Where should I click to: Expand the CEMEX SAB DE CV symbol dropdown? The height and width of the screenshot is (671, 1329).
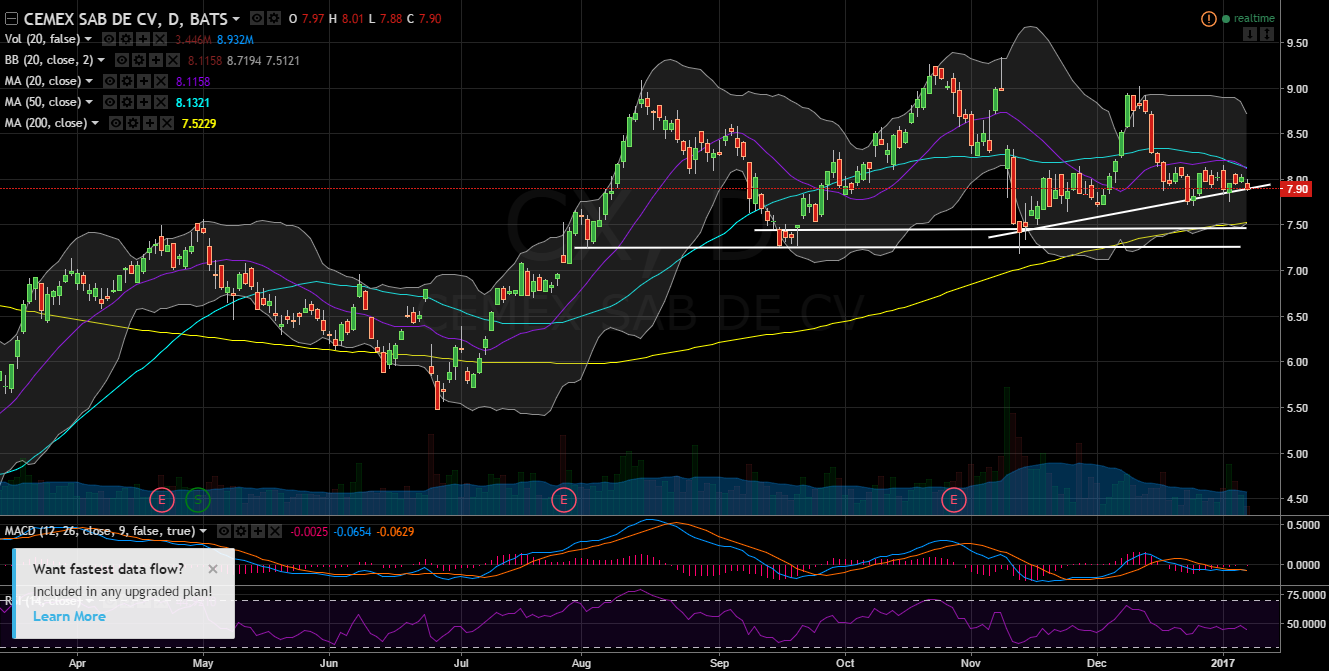point(236,19)
